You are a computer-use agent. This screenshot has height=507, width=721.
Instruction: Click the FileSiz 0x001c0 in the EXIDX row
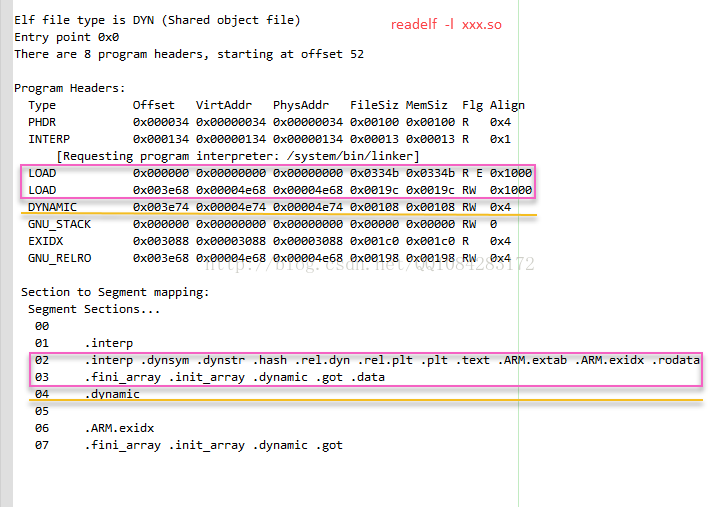point(374,241)
